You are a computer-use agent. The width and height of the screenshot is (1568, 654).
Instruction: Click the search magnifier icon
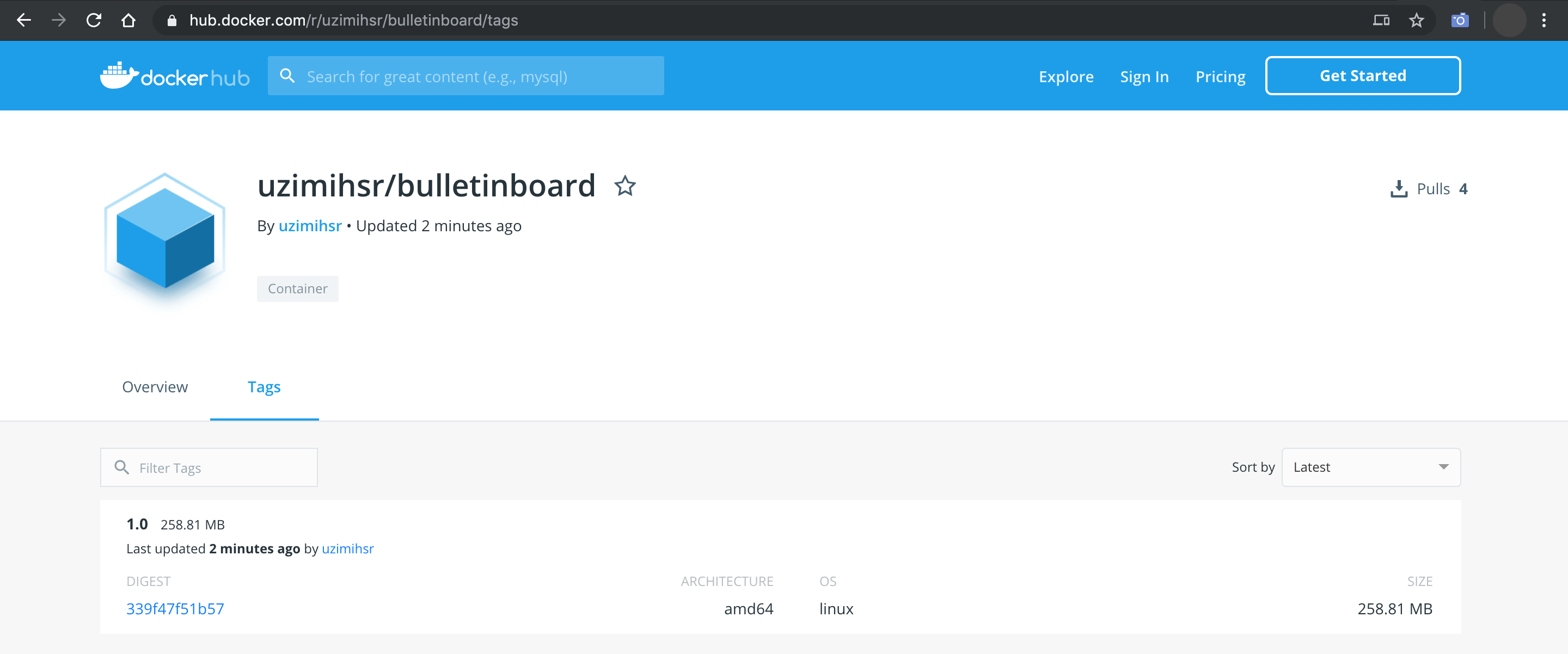(287, 76)
